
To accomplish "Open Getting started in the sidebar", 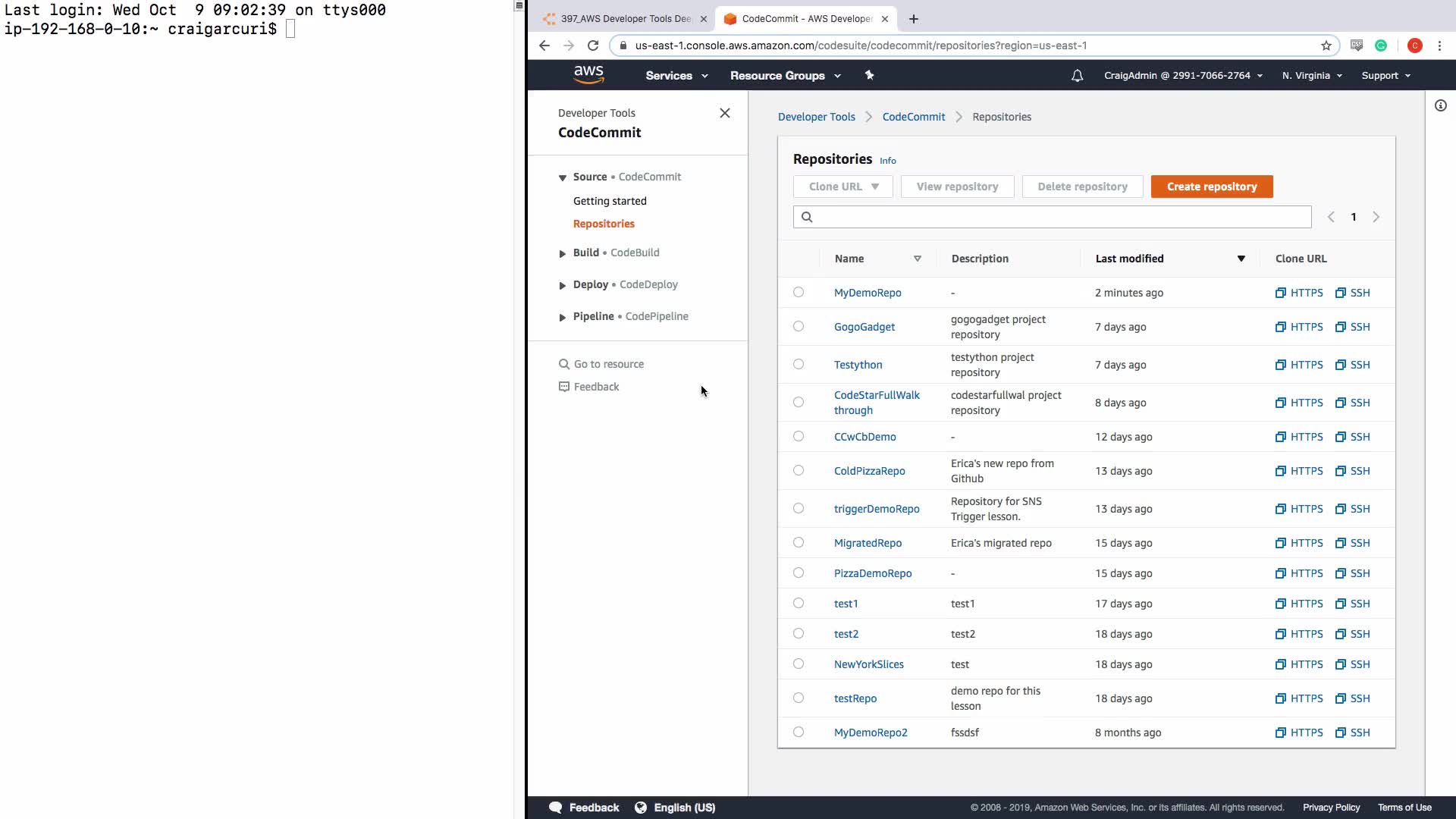I will click(610, 201).
